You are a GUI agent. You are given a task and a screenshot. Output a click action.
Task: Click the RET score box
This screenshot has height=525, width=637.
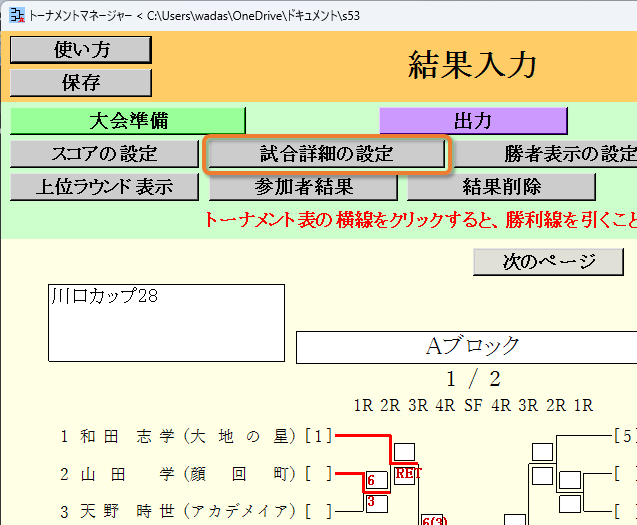click(x=405, y=474)
